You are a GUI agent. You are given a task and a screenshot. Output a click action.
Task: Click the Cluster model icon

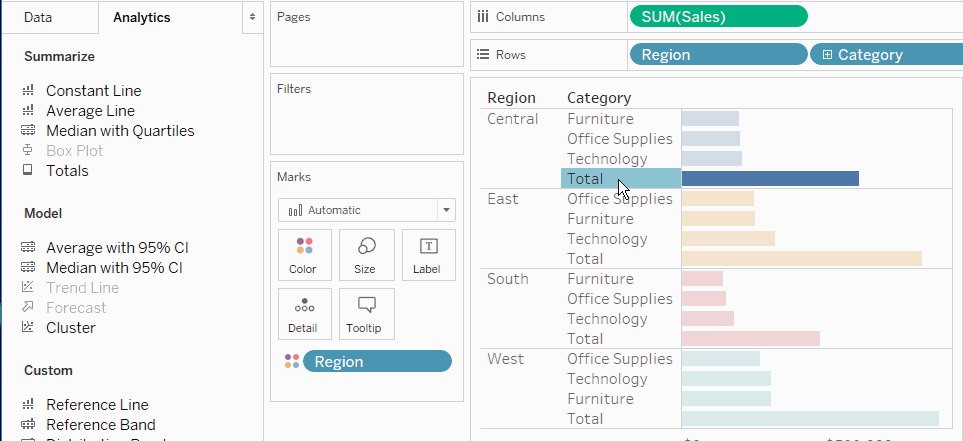coord(28,328)
